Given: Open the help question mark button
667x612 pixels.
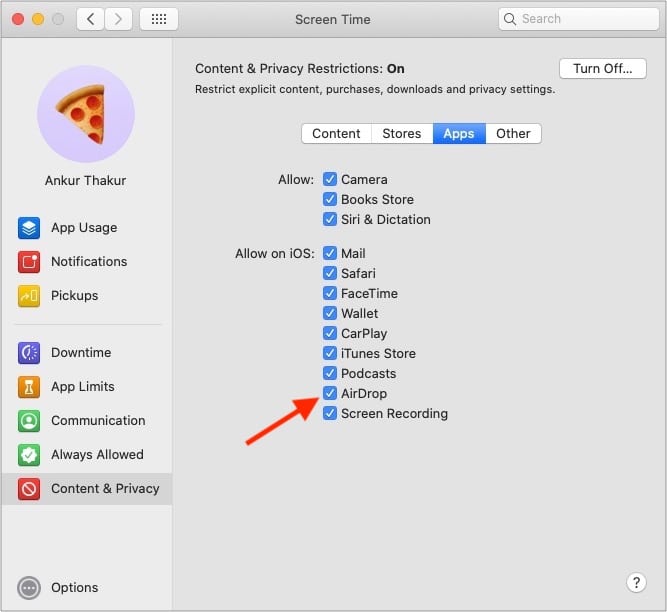Looking at the screenshot, I should point(636,583).
